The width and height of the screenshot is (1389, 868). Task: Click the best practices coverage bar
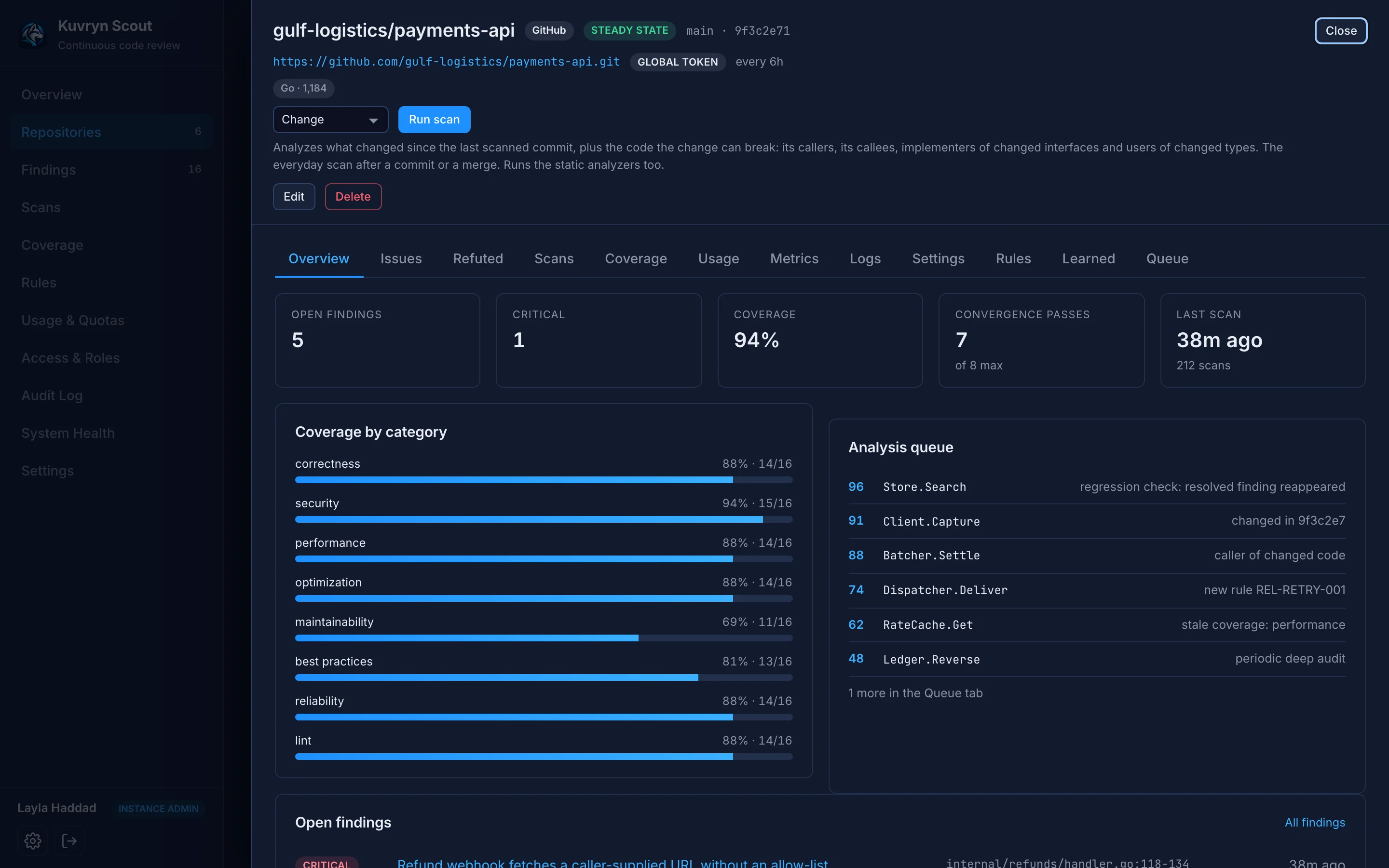[x=544, y=678]
